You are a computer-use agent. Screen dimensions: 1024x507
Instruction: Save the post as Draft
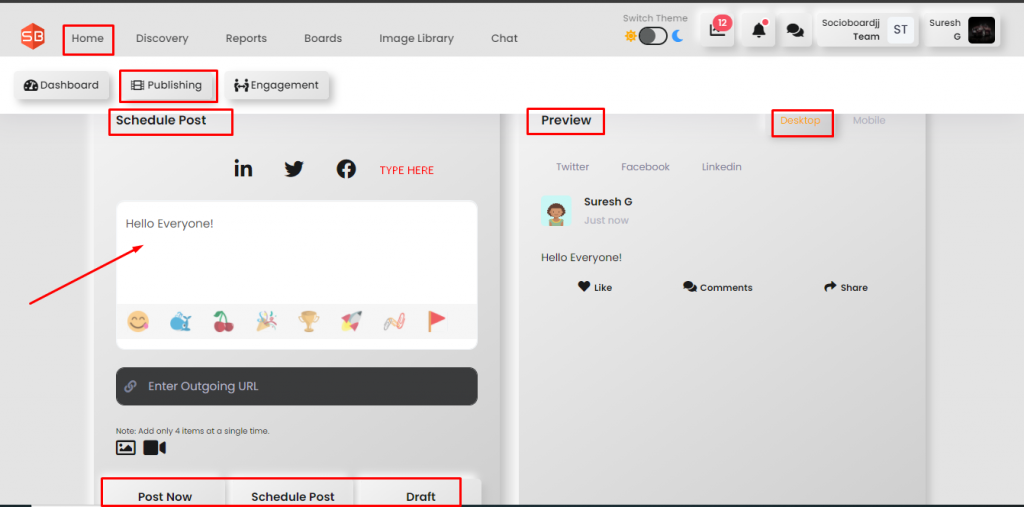click(421, 495)
